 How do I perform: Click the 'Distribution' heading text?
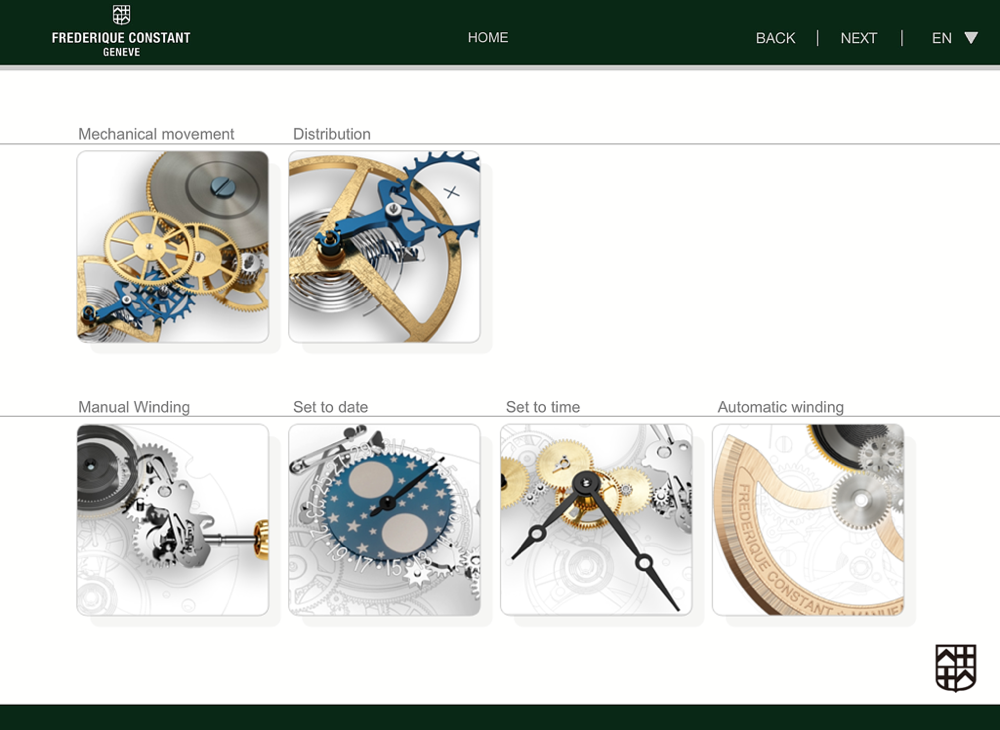[x=332, y=134]
